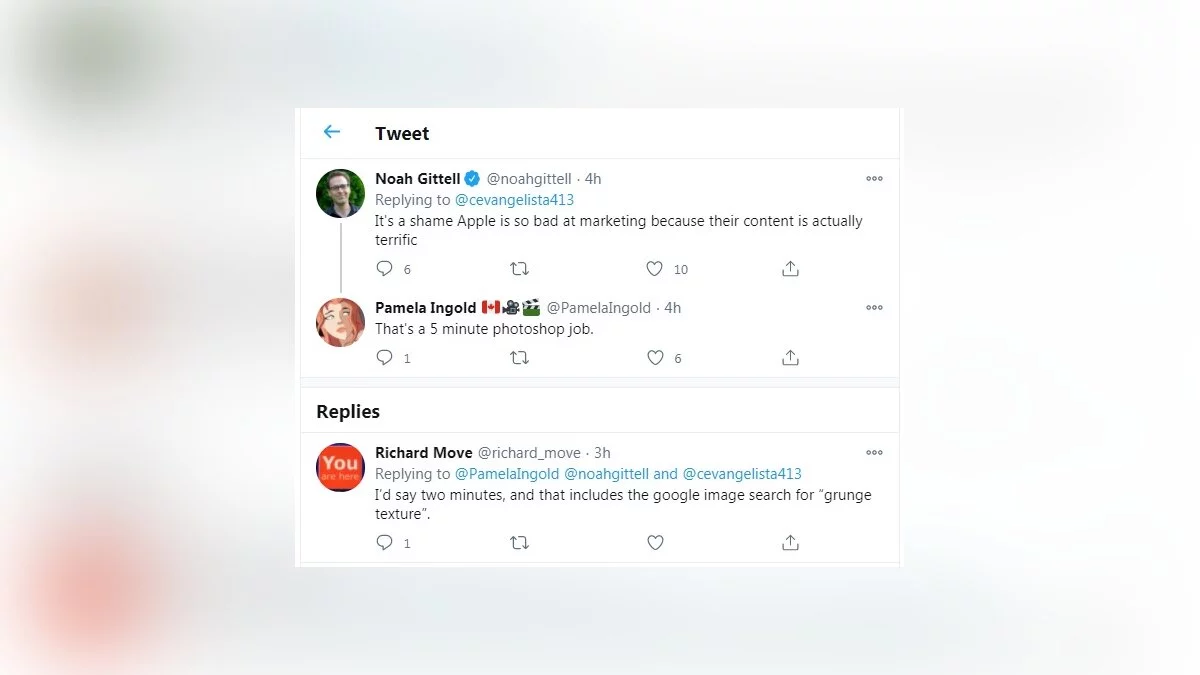Share Pamela Ingold's tweet

click(x=790, y=358)
